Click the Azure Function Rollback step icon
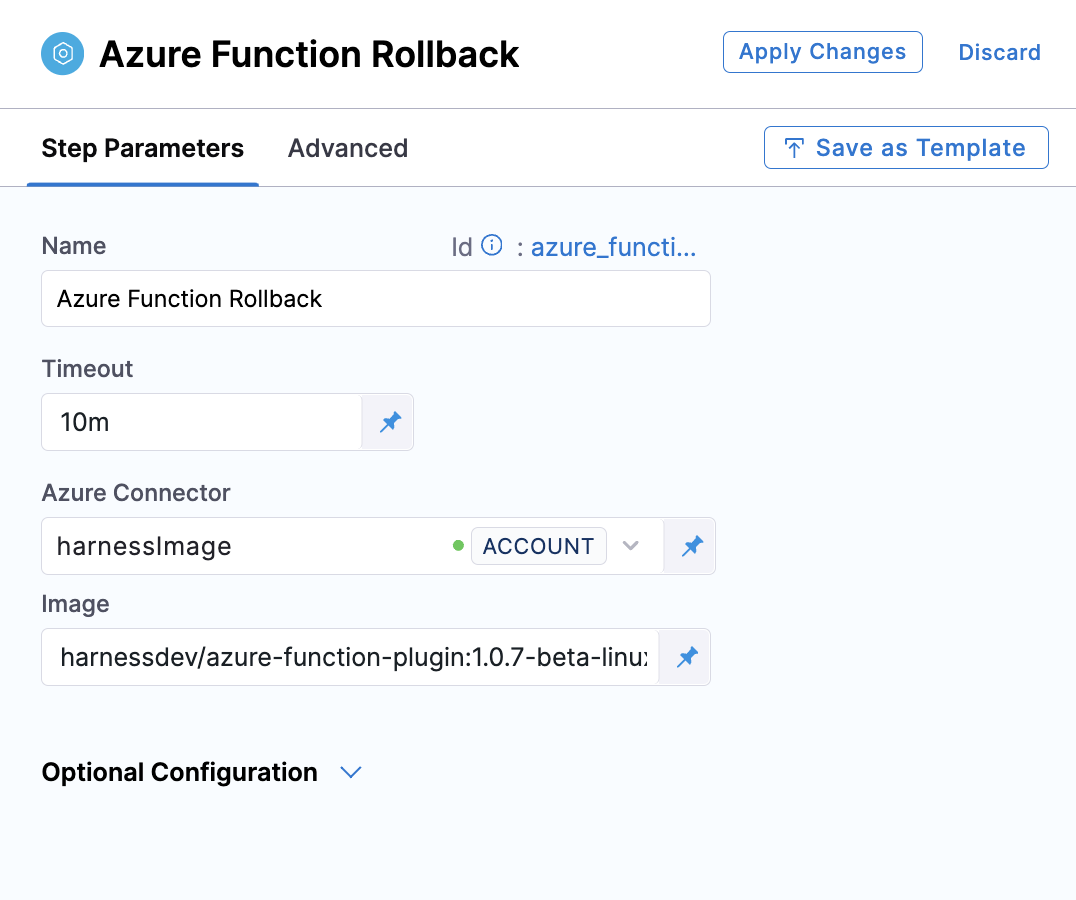This screenshot has height=900, width=1076. 62,53
